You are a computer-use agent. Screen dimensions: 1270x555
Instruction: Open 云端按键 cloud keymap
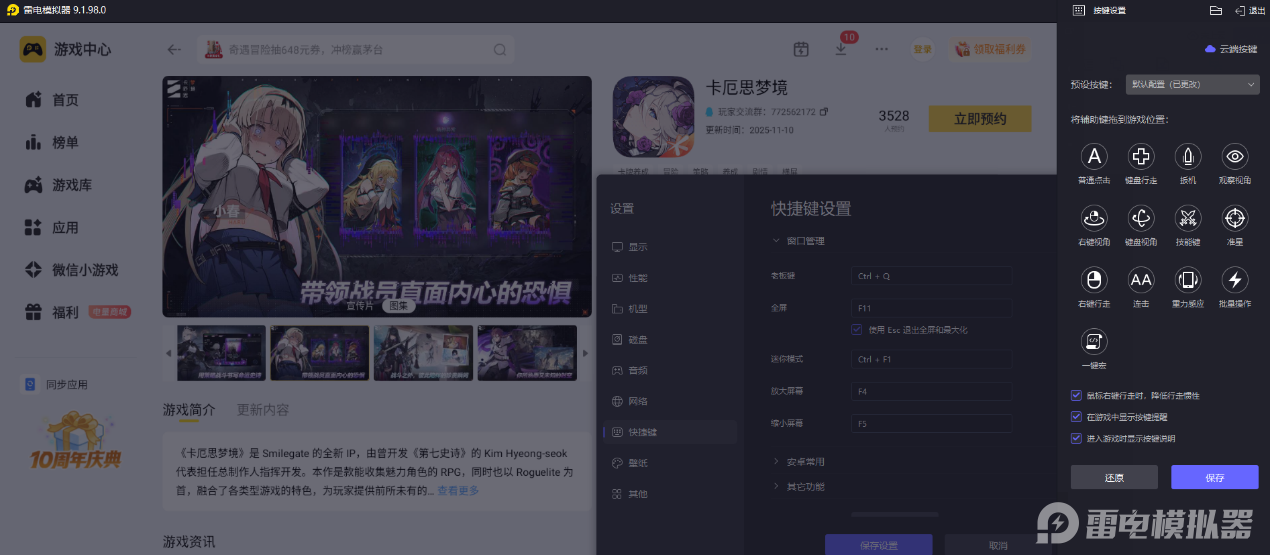(1231, 48)
